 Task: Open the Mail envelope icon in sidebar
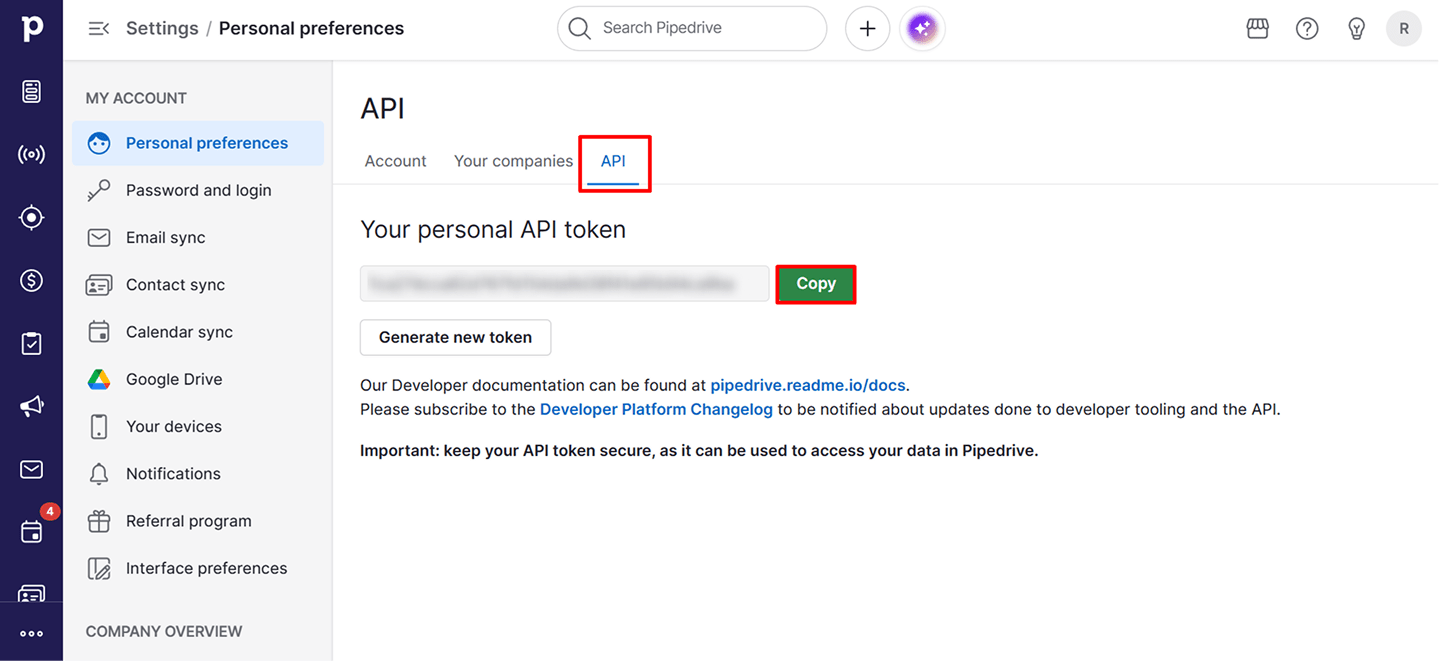click(31, 469)
